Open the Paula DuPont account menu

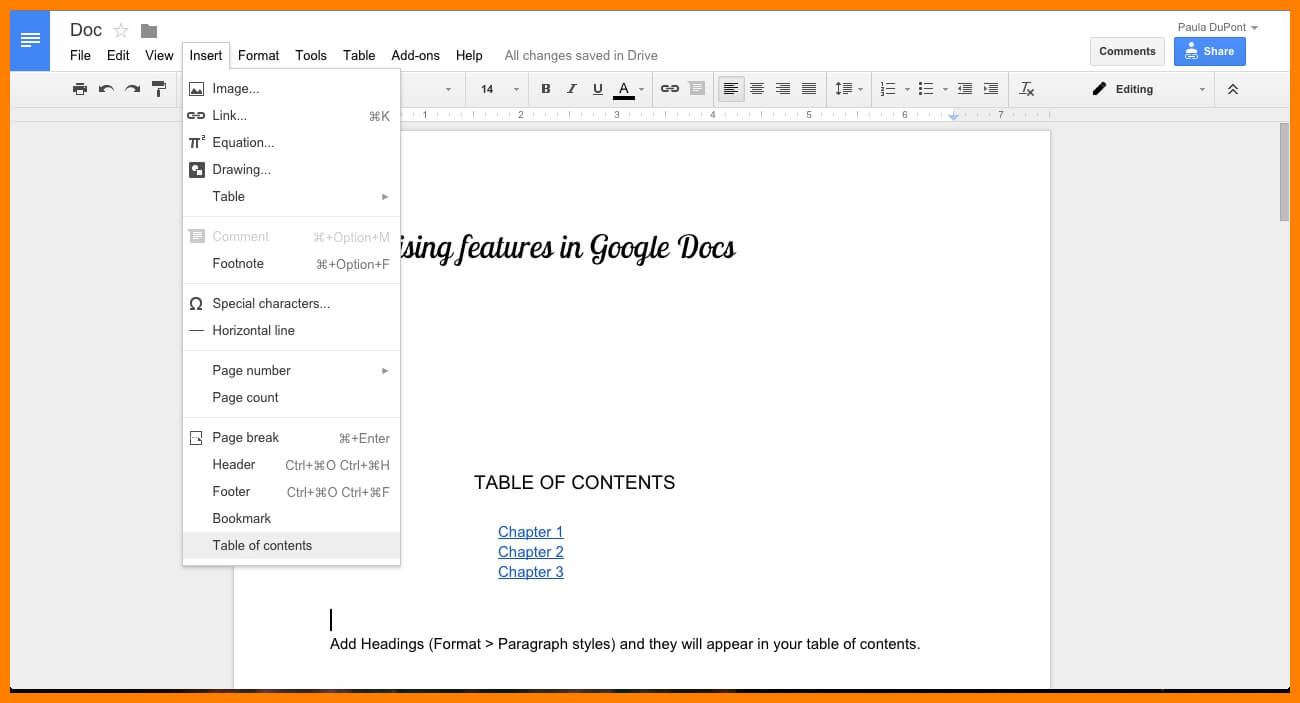click(x=1218, y=27)
